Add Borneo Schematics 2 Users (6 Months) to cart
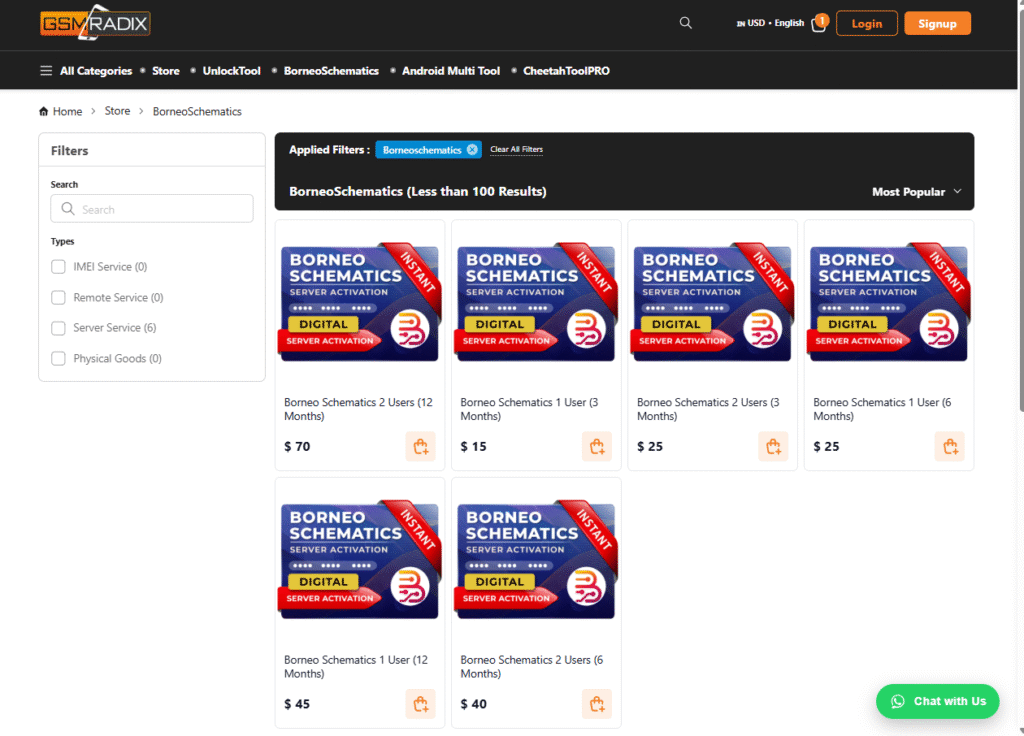The height and width of the screenshot is (736, 1024). pyautogui.click(x=596, y=704)
